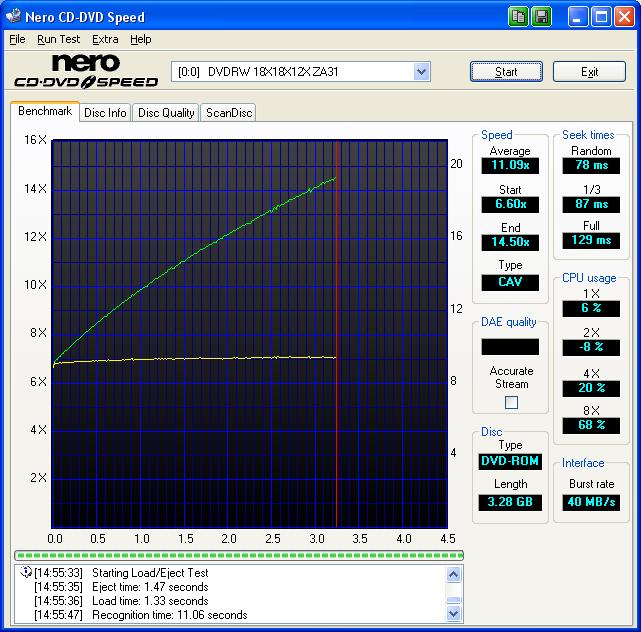This screenshot has width=641, height=632.
Task: Click the log scrollbar thumb
Action: (454, 600)
